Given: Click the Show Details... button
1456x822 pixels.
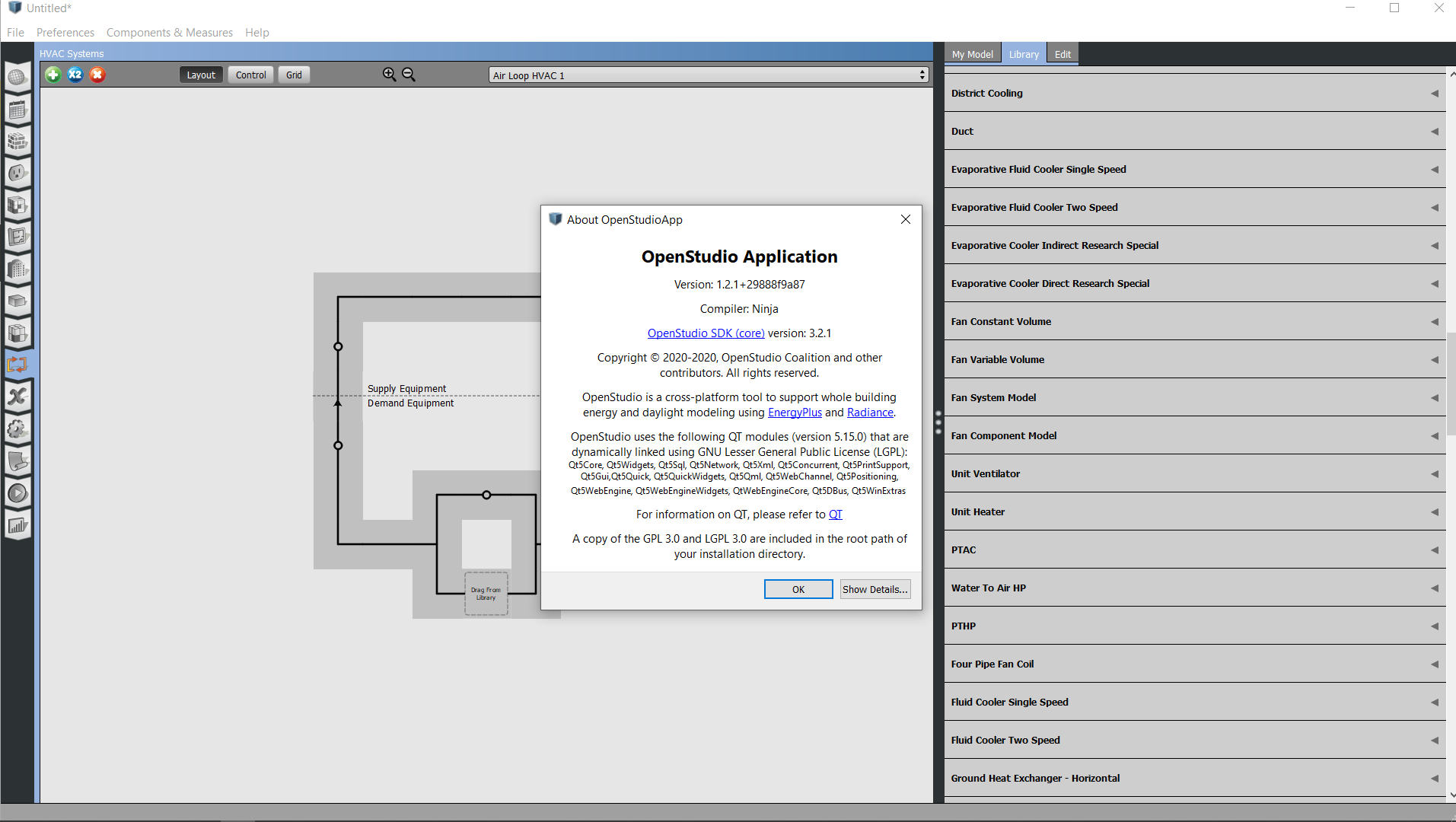Looking at the screenshot, I should 875,589.
